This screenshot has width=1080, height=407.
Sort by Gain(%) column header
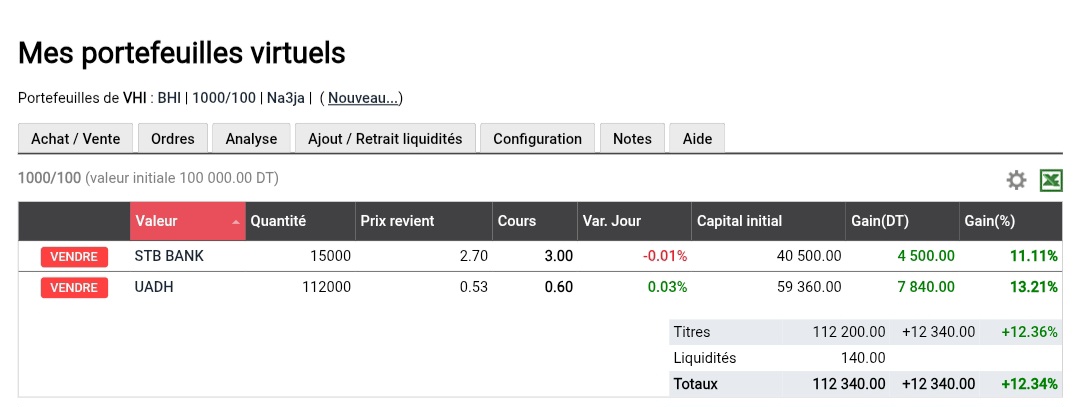coord(989,221)
